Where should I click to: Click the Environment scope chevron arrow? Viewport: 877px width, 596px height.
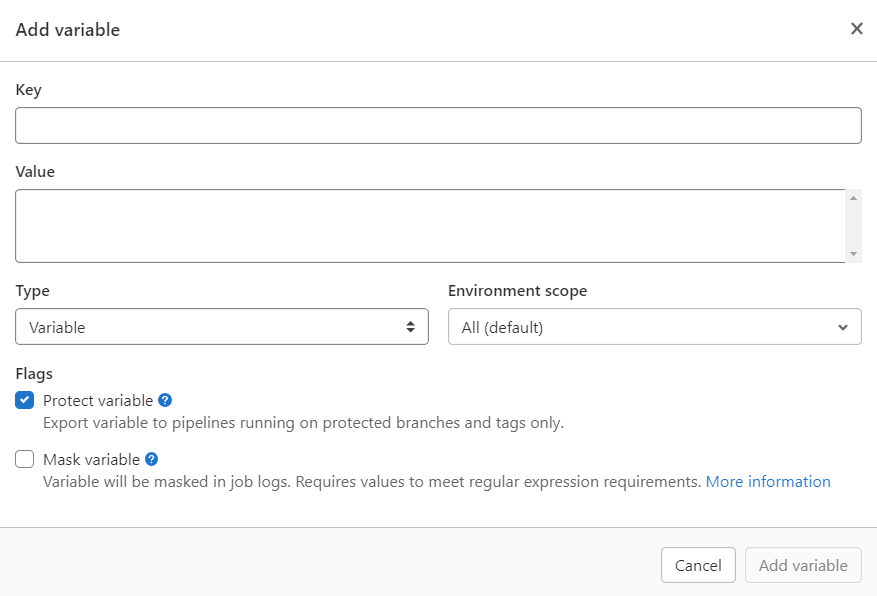pos(842,327)
